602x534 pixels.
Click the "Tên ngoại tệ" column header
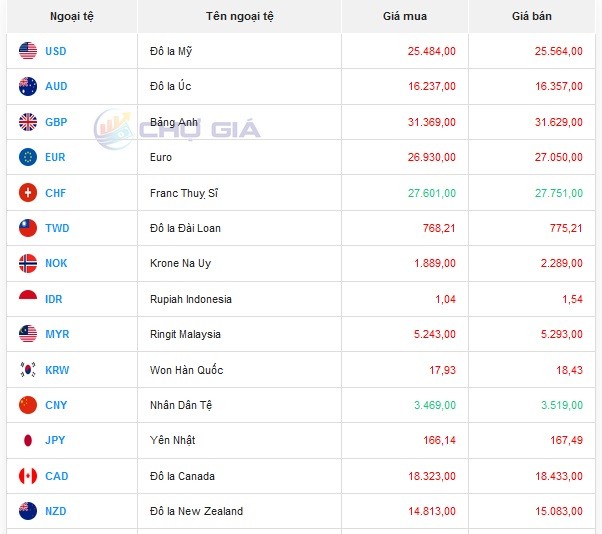click(239, 16)
